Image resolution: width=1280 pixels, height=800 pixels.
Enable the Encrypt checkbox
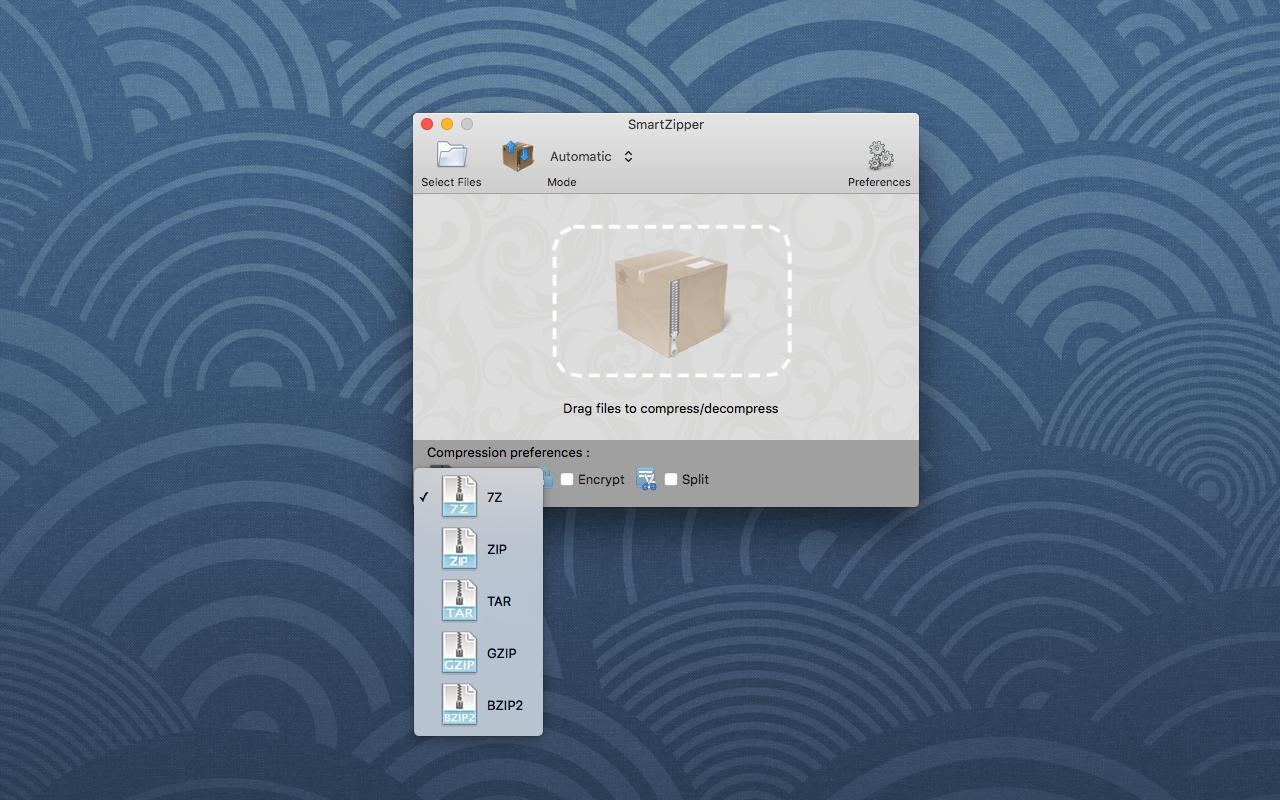(x=567, y=479)
